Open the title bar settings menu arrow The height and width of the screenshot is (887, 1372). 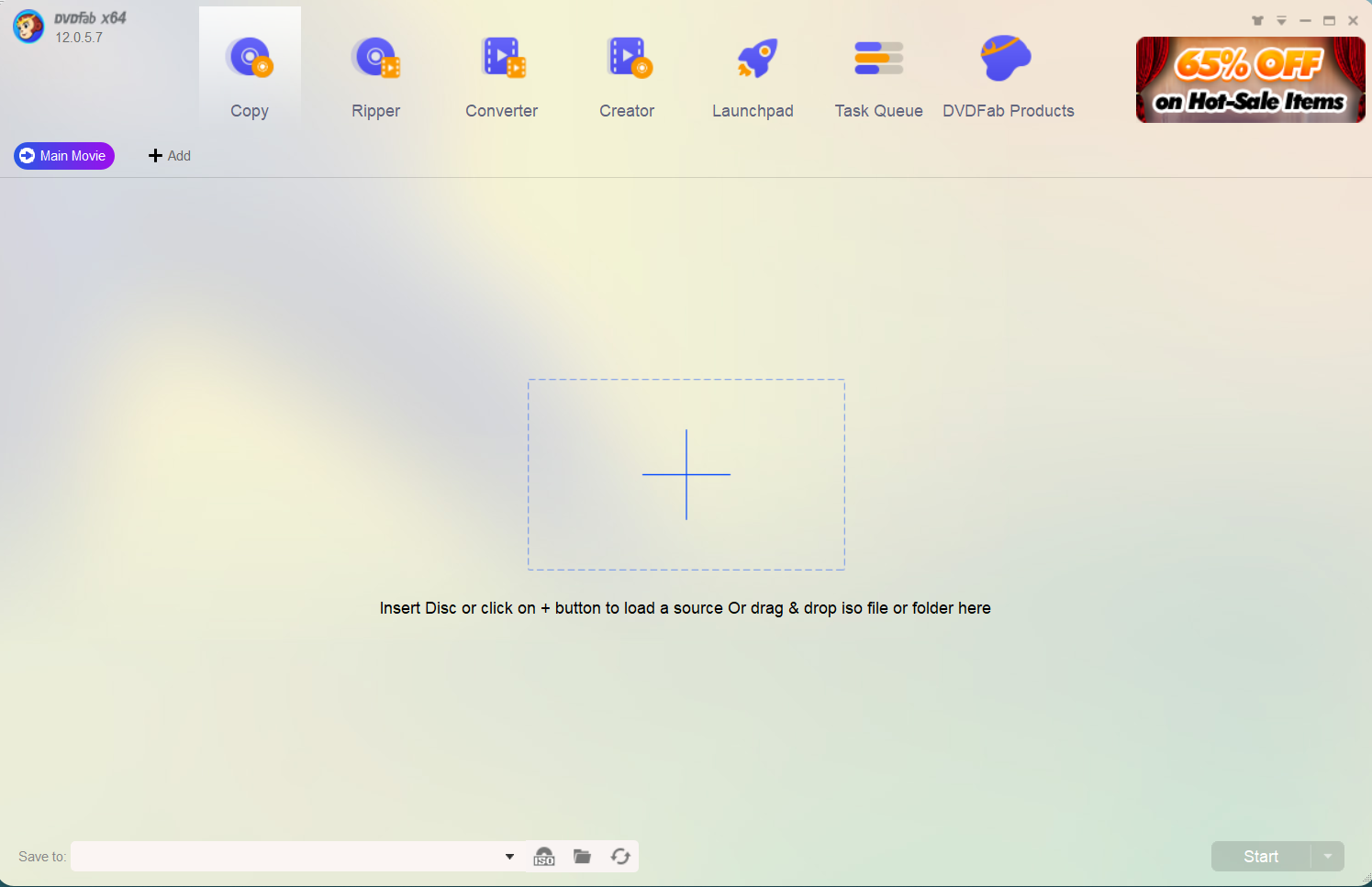click(x=1281, y=20)
